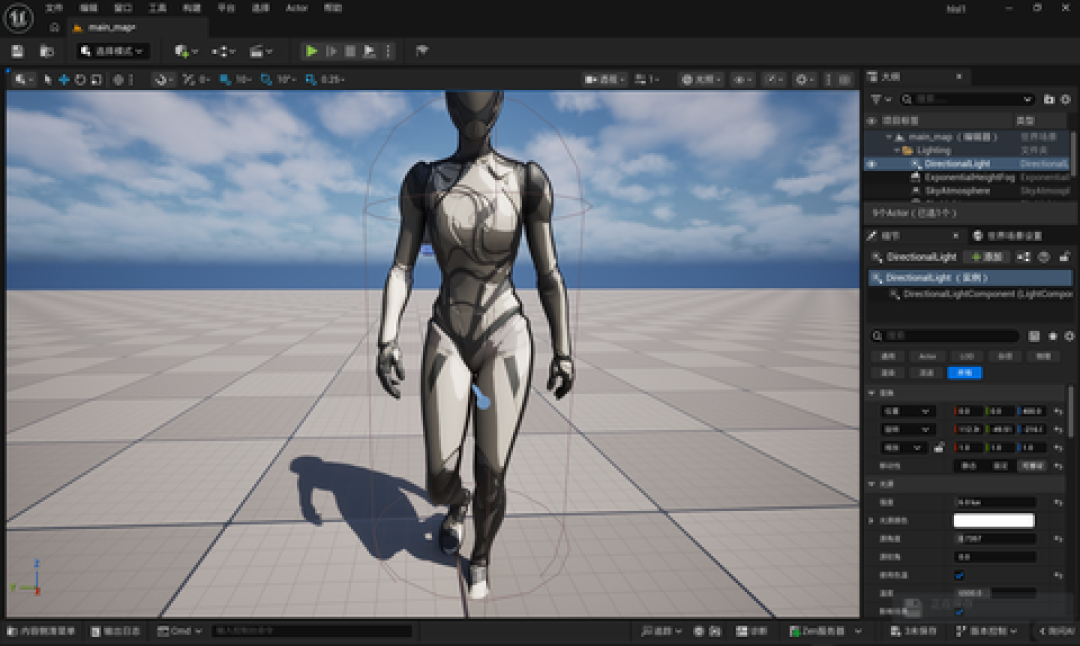The image size is (1080, 646).
Task: Choose the select objects arrow tool
Action: [x=47, y=80]
